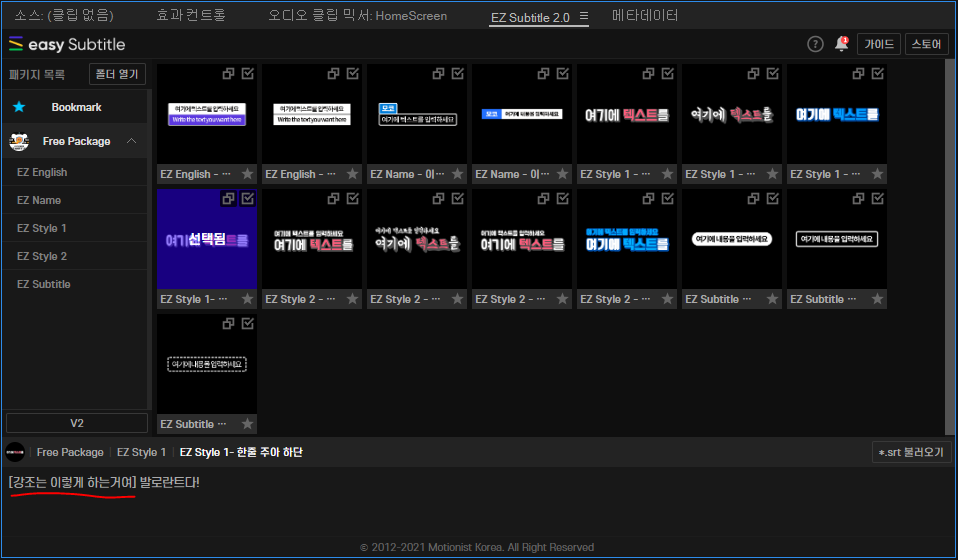Image resolution: width=958 pixels, height=560 pixels.
Task: Tick the checkbox on the red-text EZ Style 1 card
Action: coord(668,73)
